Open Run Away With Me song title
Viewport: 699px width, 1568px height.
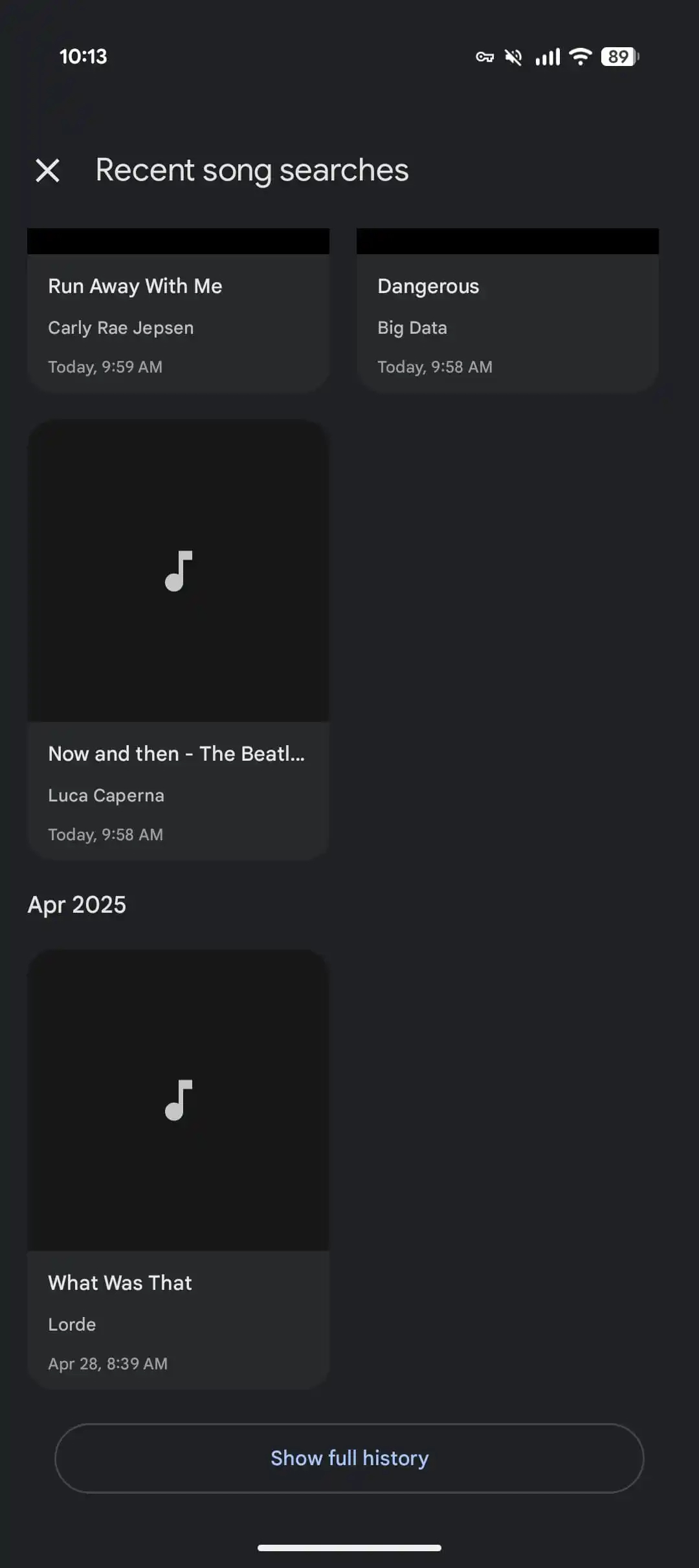click(x=135, y=286)
